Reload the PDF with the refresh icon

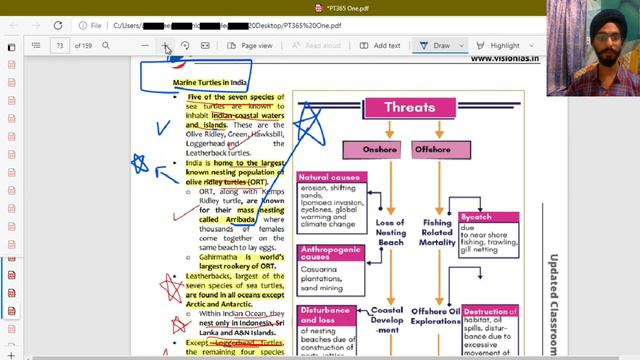(x=58, y=26)
